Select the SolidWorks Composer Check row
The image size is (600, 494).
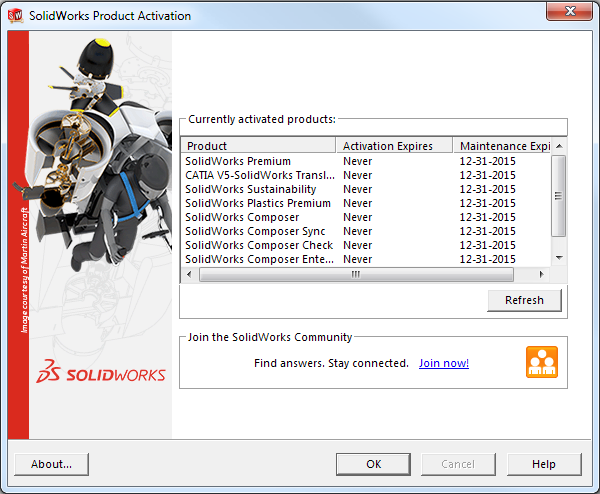click(366, 245)
